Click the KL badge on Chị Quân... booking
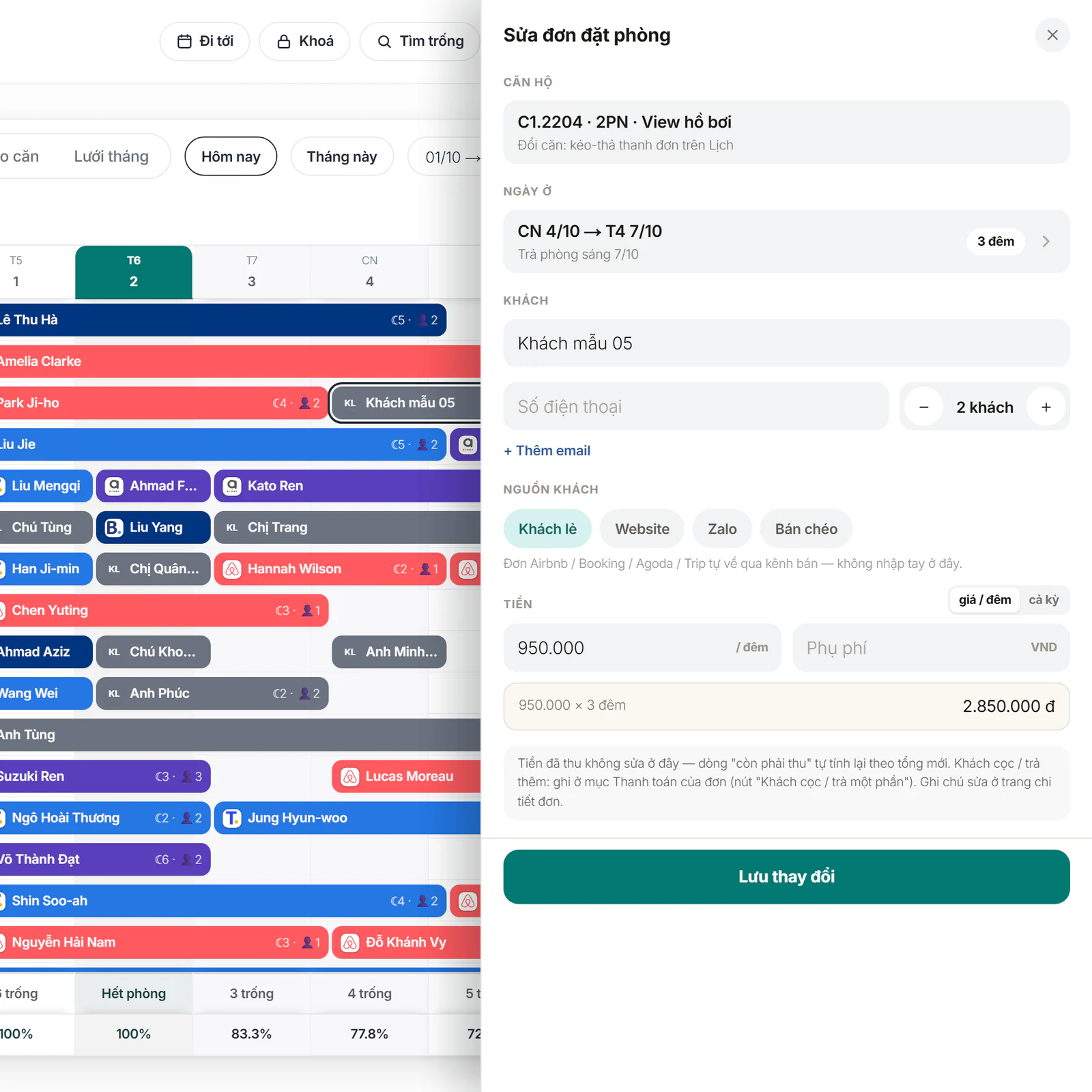The height and width of the screenshot is (1092, 1092). (114, 569)
